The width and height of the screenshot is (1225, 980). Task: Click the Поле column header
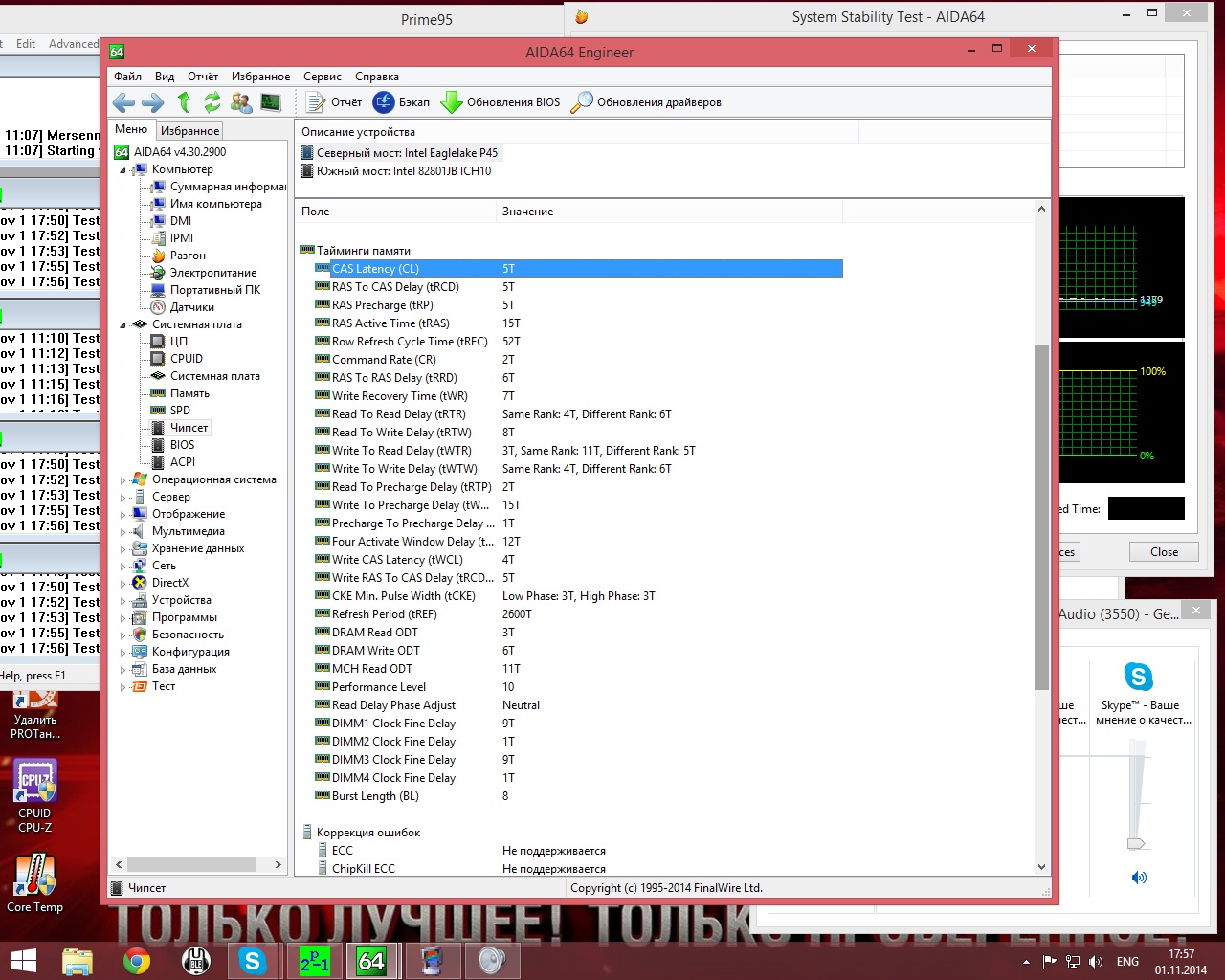click(x=395, y=212)
